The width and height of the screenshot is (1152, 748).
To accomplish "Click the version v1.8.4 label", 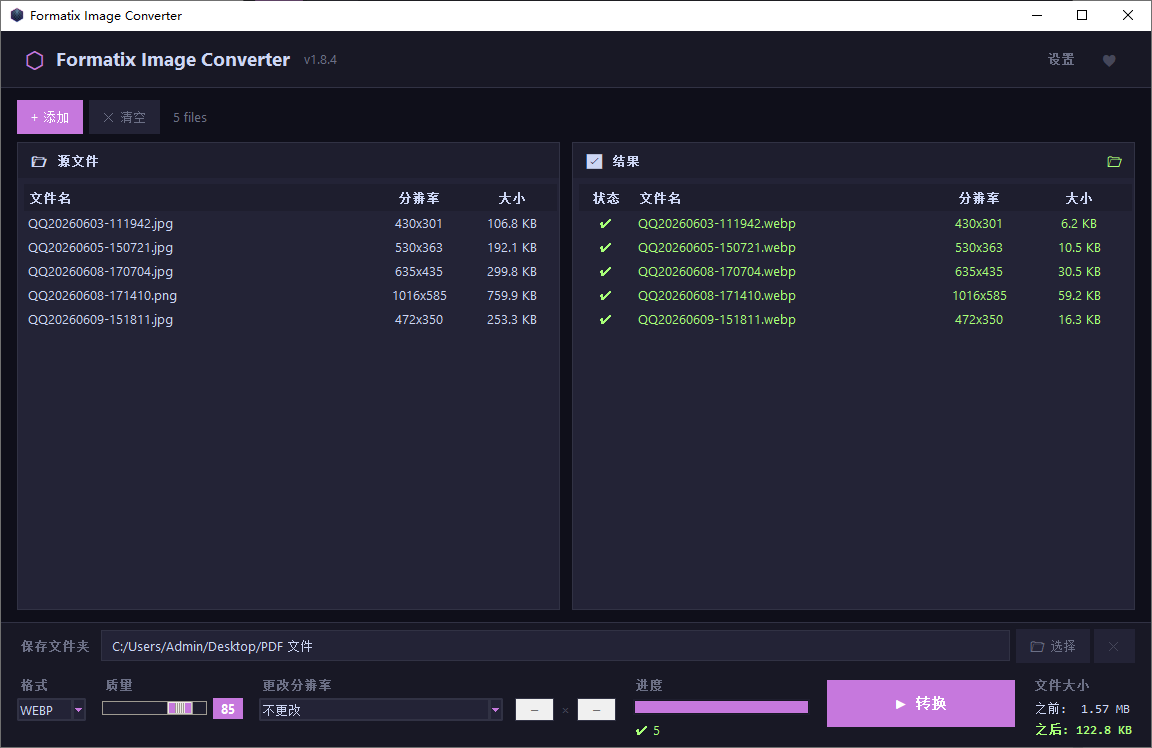I will pyautogui.click(x=320, y=60).
